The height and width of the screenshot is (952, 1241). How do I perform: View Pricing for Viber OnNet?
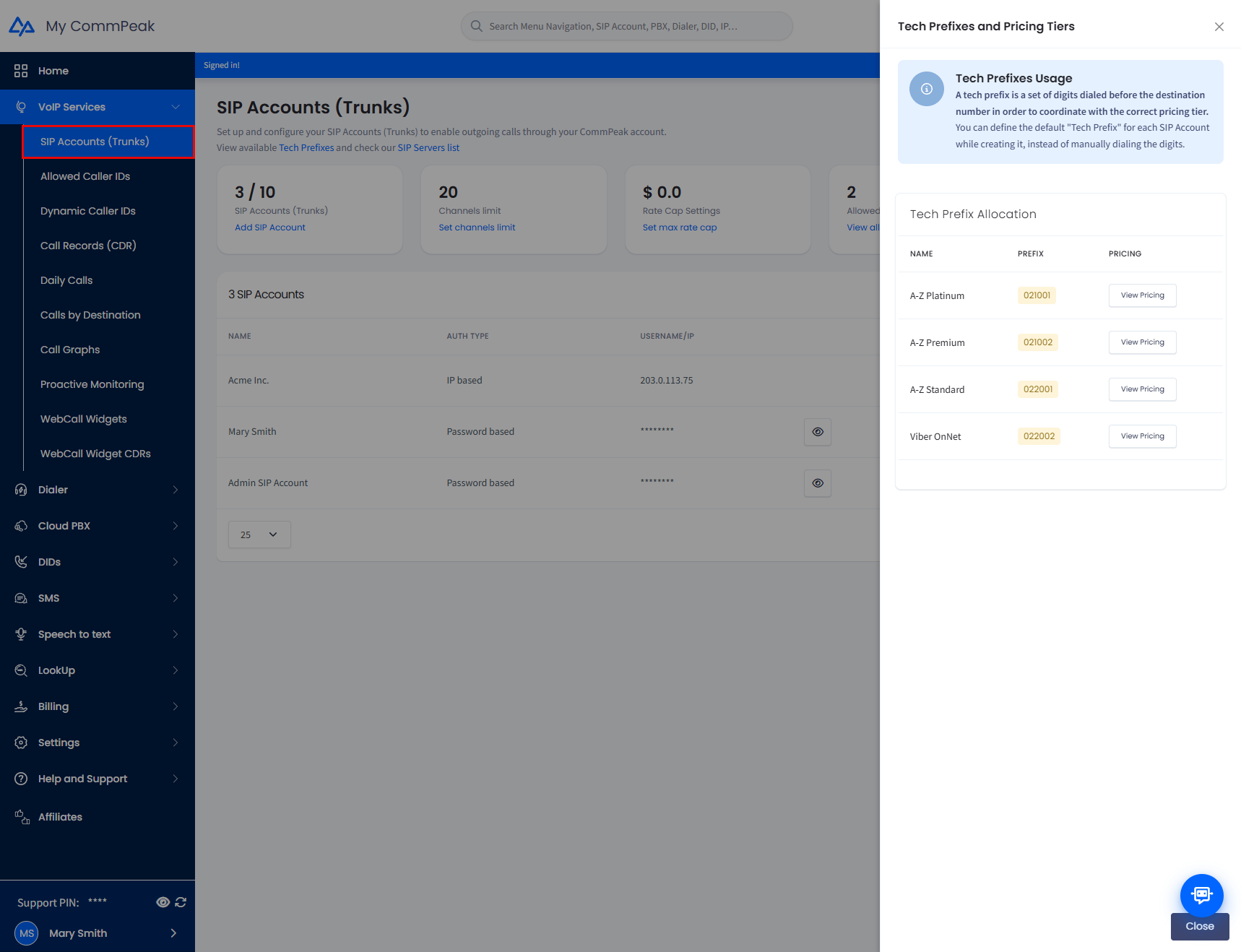click(1142, 436)
